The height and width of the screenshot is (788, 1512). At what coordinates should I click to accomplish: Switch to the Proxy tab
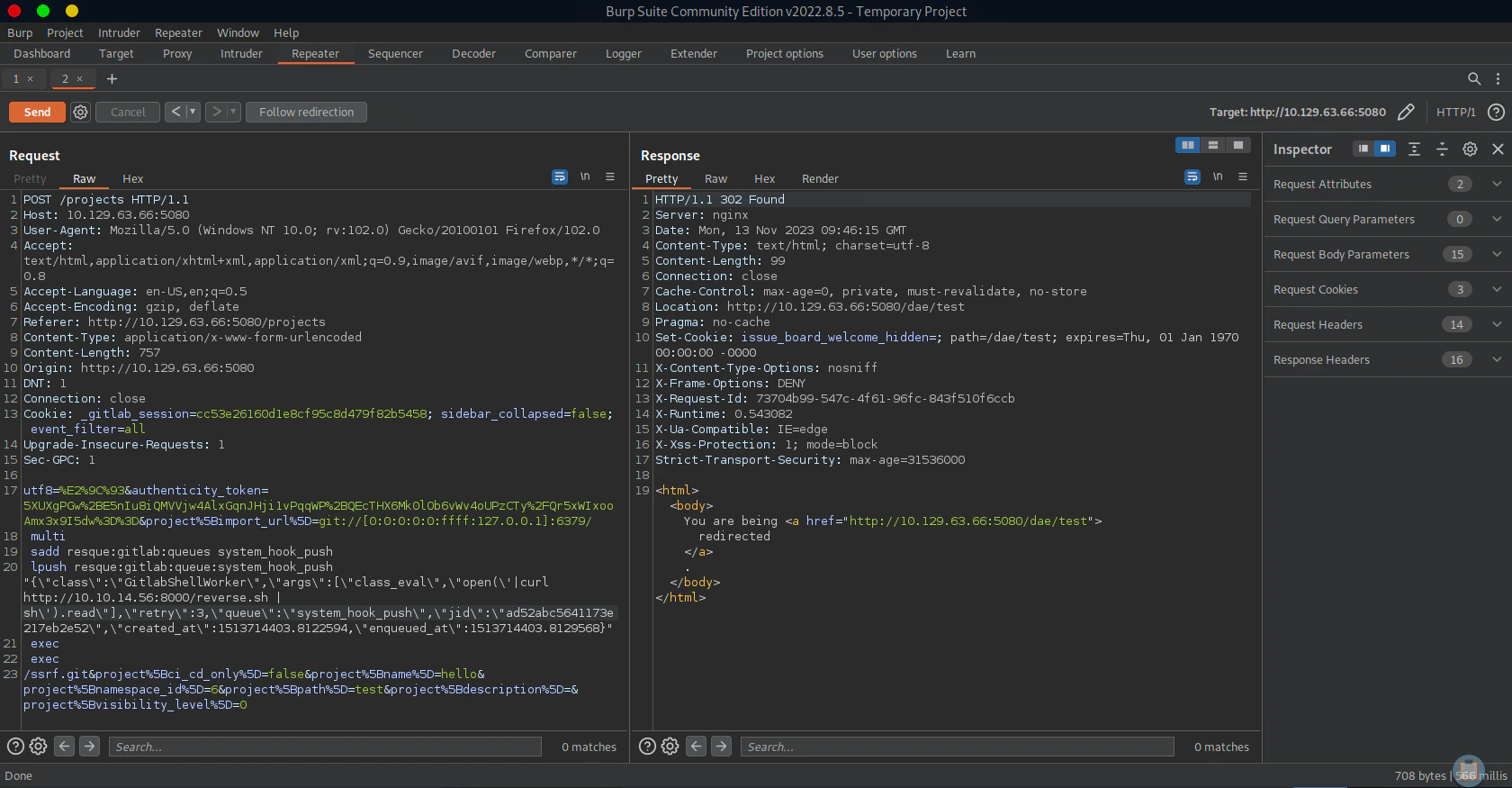pos(177,53)
